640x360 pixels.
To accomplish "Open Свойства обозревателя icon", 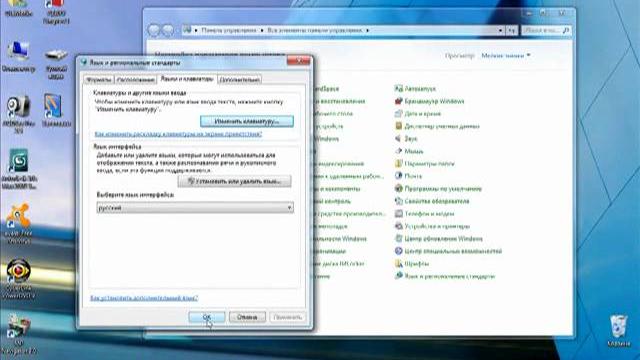I will [398, 201].
